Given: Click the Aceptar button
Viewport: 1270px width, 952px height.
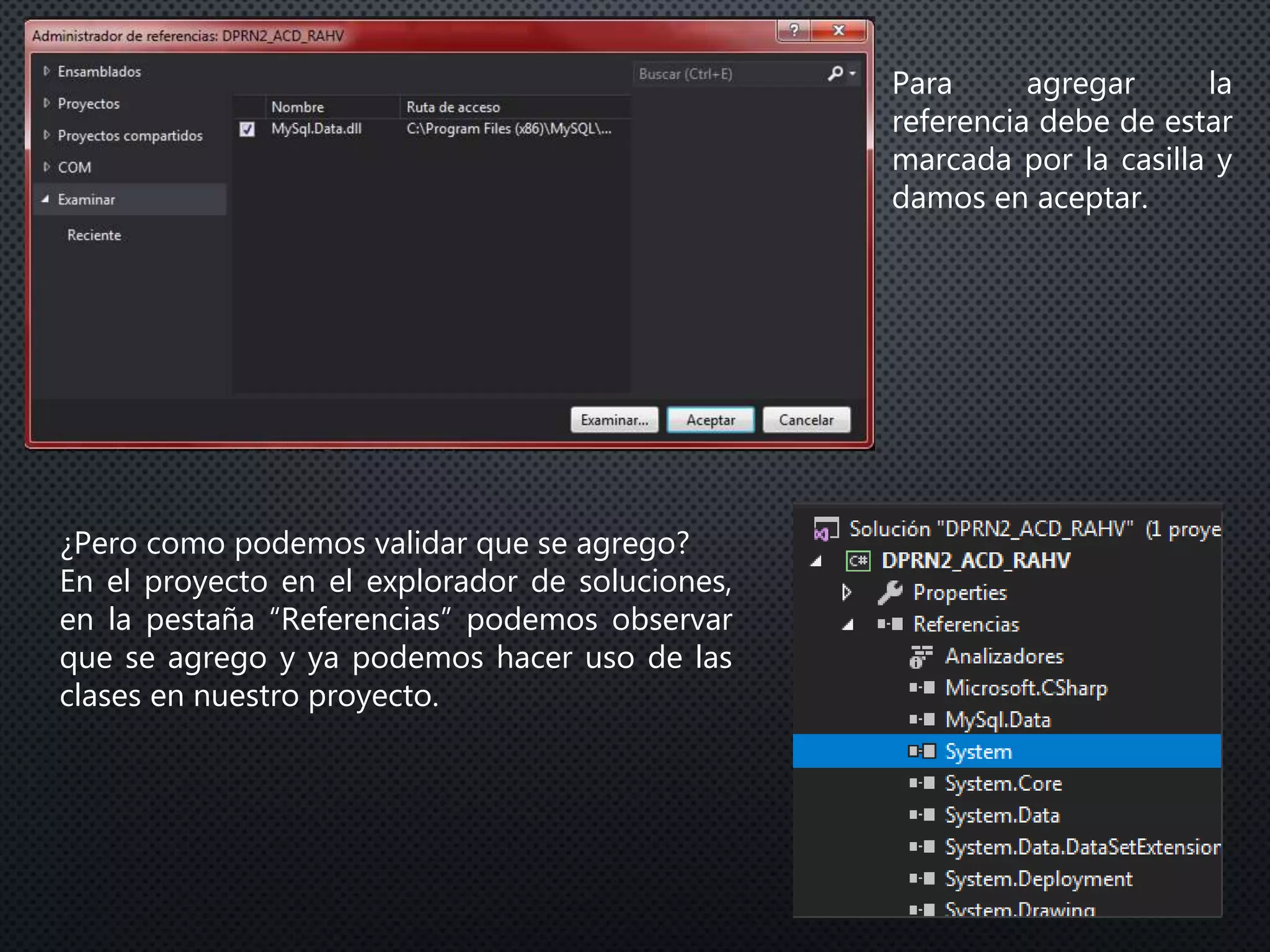Looking at the screenshot, I should click(710, 420).
